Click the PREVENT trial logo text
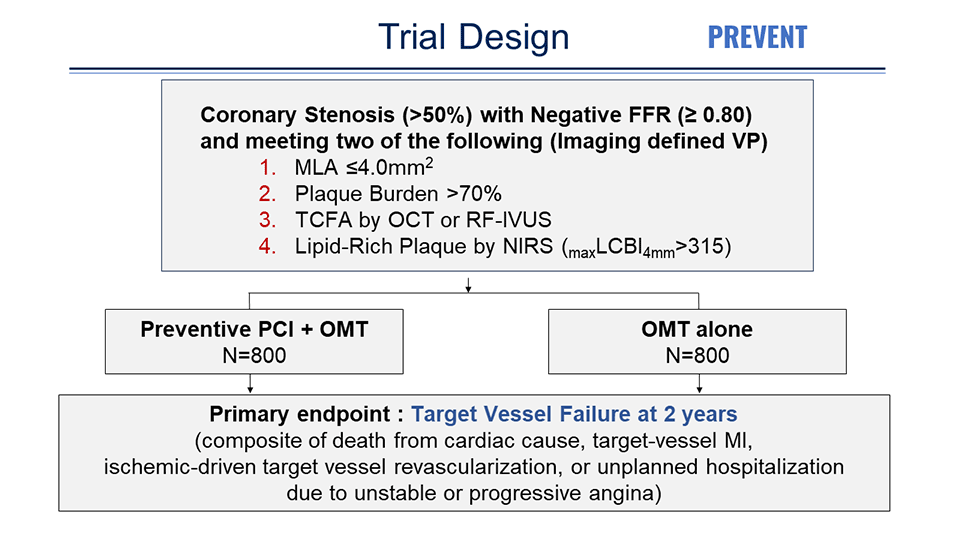960x540 pixels. pyautogui.click(x=757, y=37)
